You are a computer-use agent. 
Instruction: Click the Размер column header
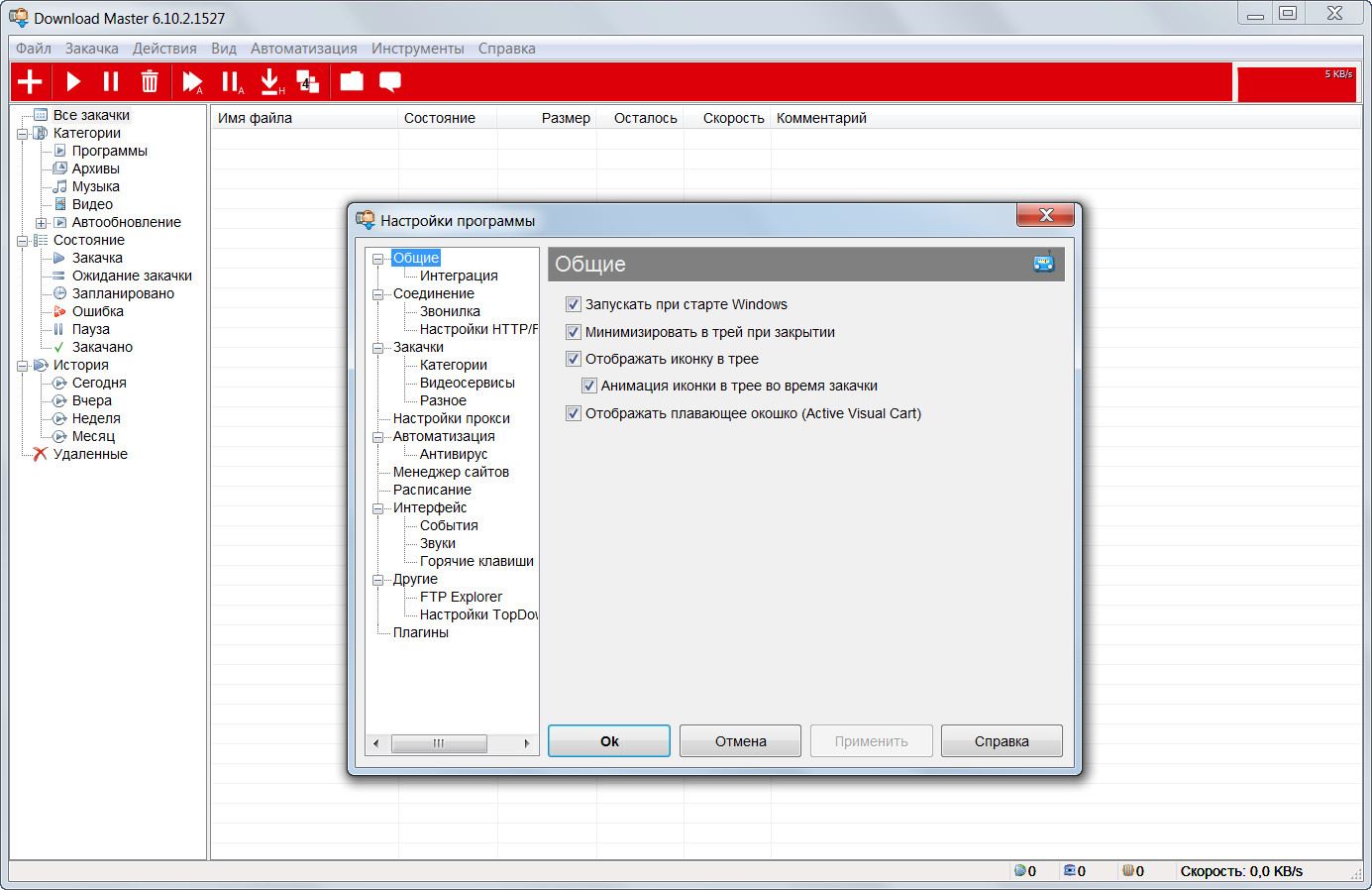pos(547,118)
